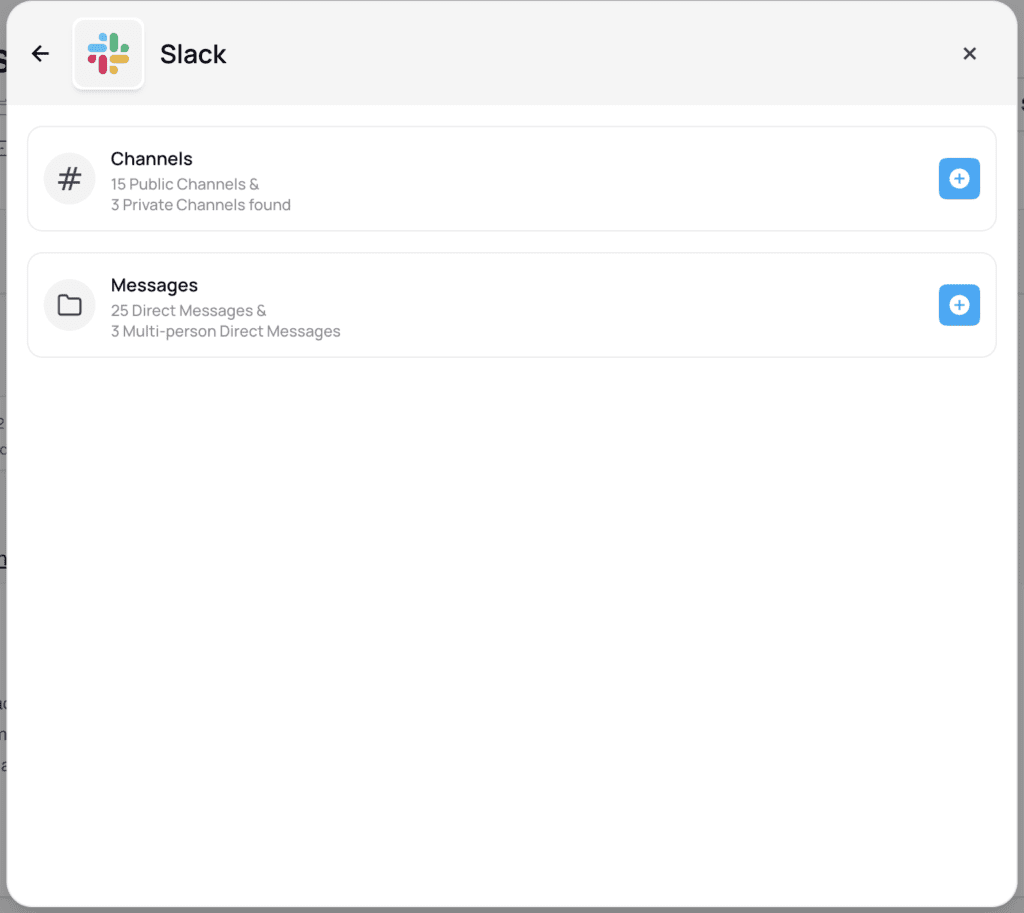
Task: Click the '25 Direct Messages &' text
Action: coord(189,311)
